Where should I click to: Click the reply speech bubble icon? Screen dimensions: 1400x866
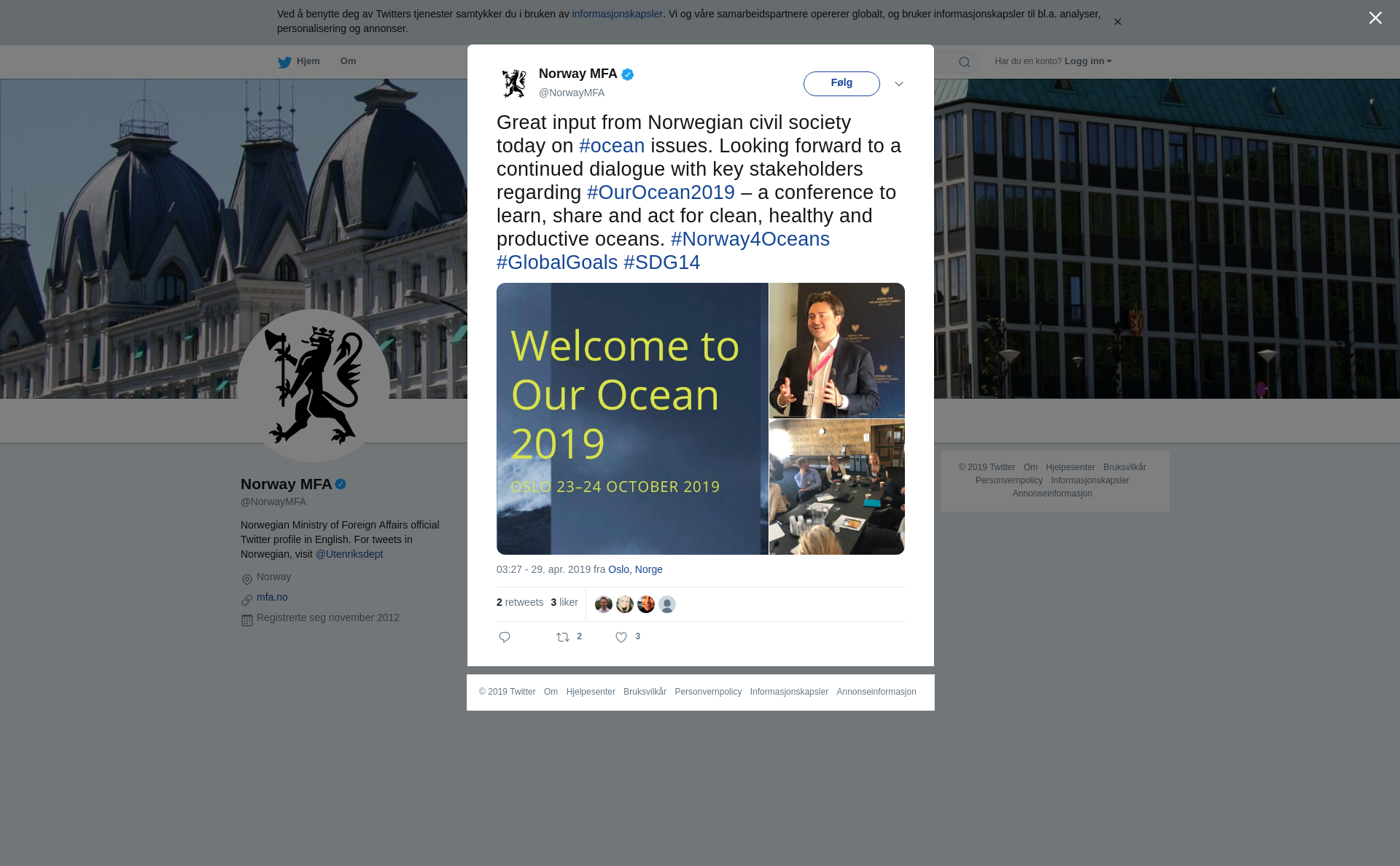coord(505,637)
